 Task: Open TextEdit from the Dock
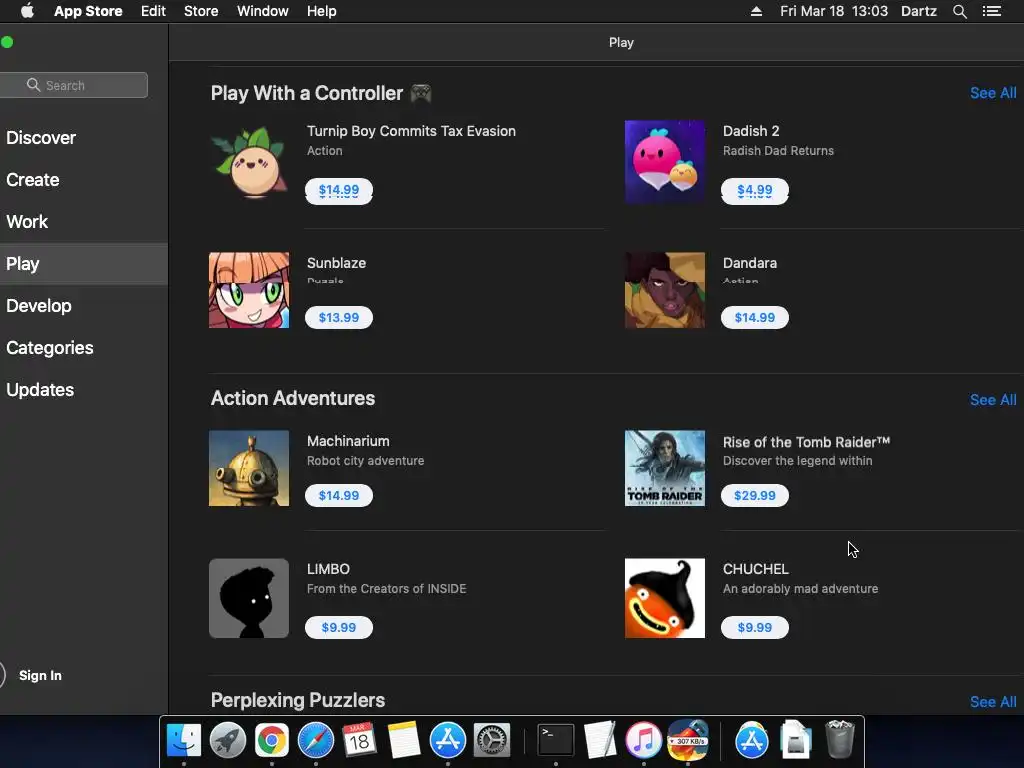600,741
